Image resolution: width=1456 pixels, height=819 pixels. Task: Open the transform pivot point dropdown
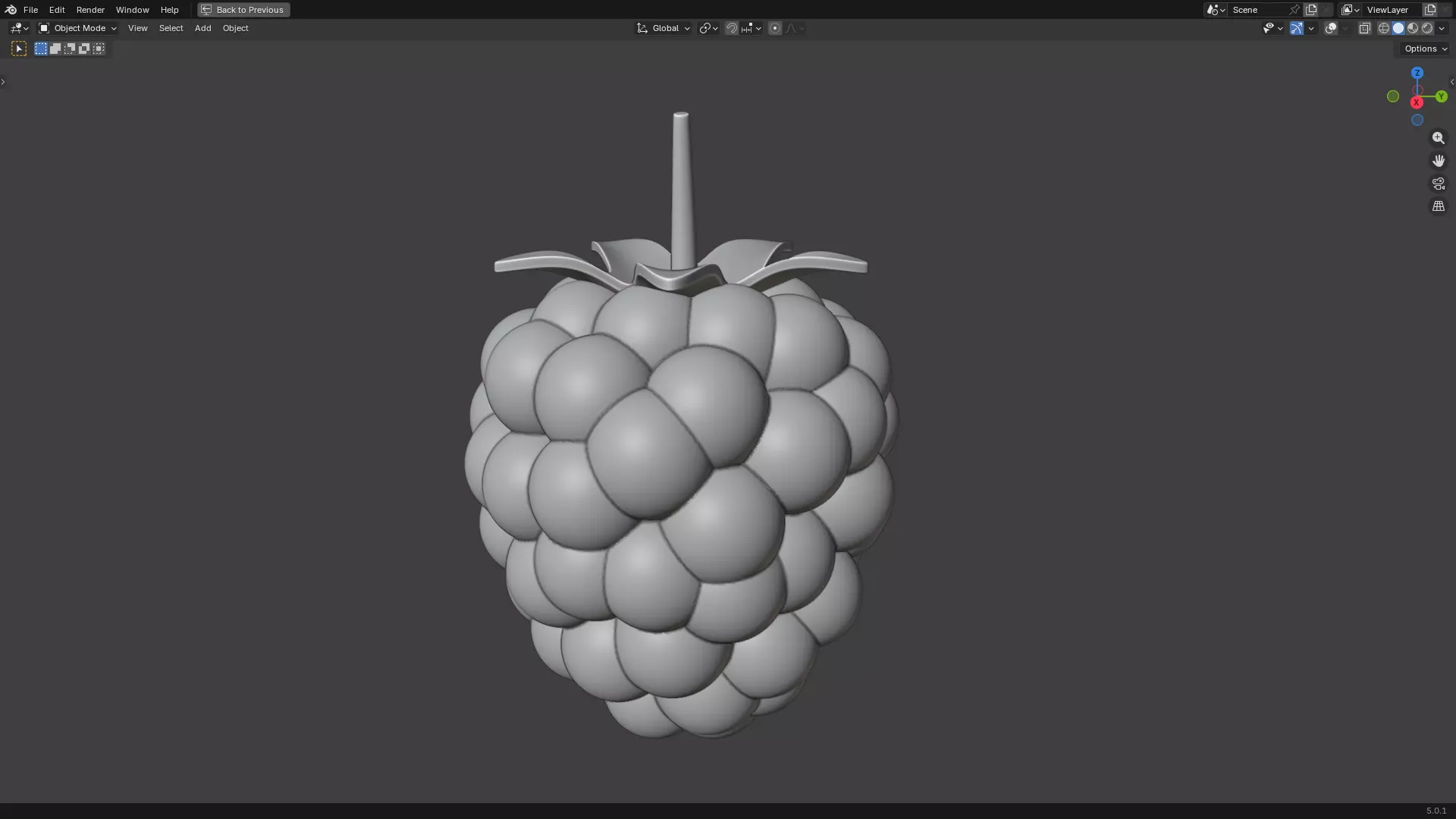click(x=708, y=28)
